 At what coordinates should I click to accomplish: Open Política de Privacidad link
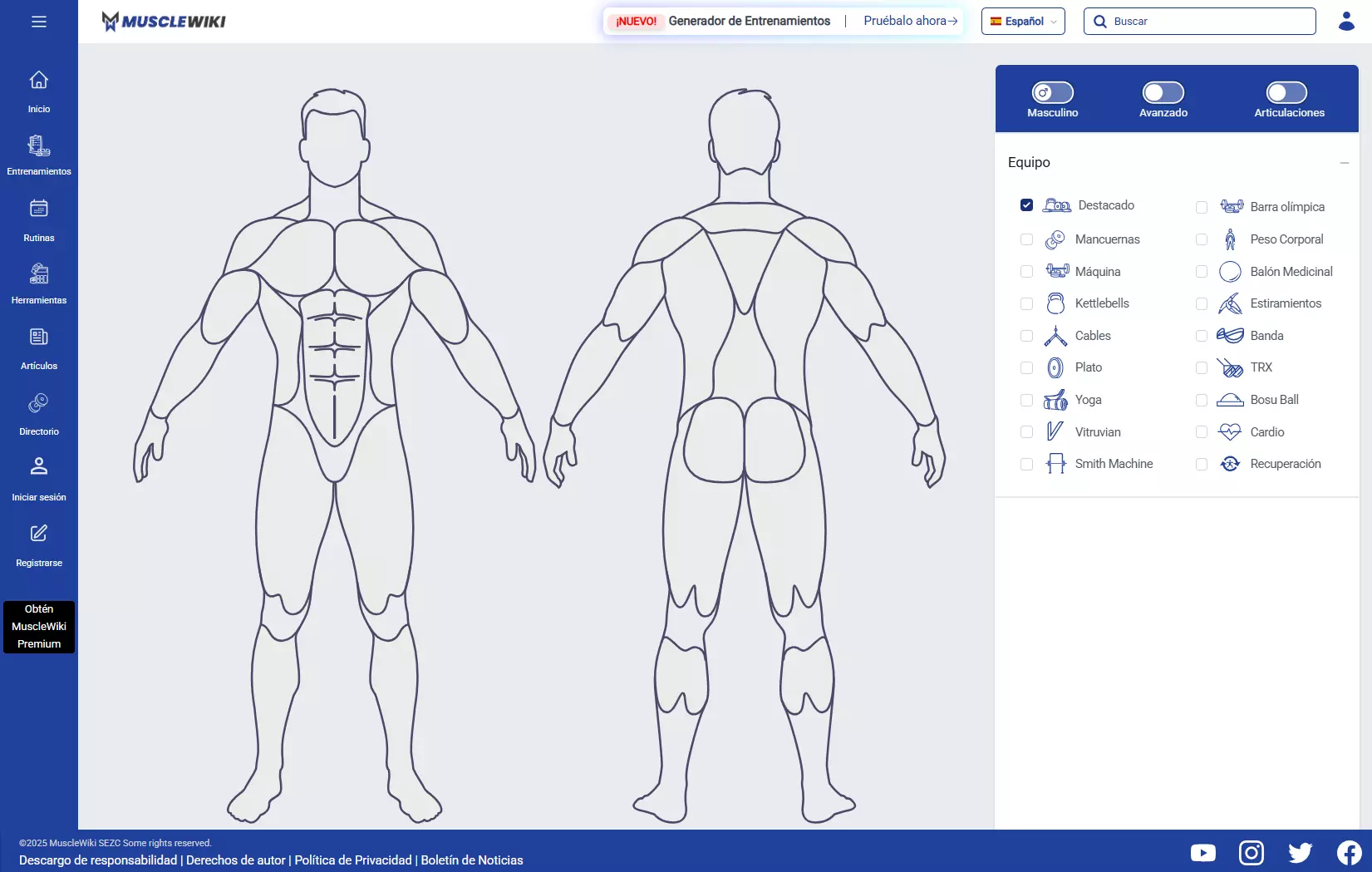(x=353, y=860)
